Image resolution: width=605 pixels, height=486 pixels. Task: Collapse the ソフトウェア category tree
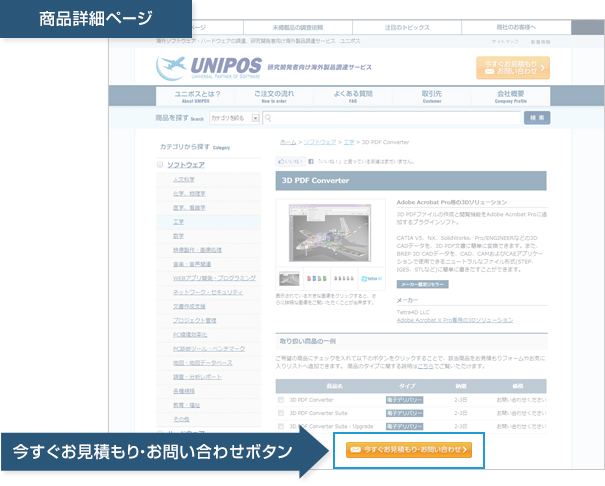(x=160, y=165)
